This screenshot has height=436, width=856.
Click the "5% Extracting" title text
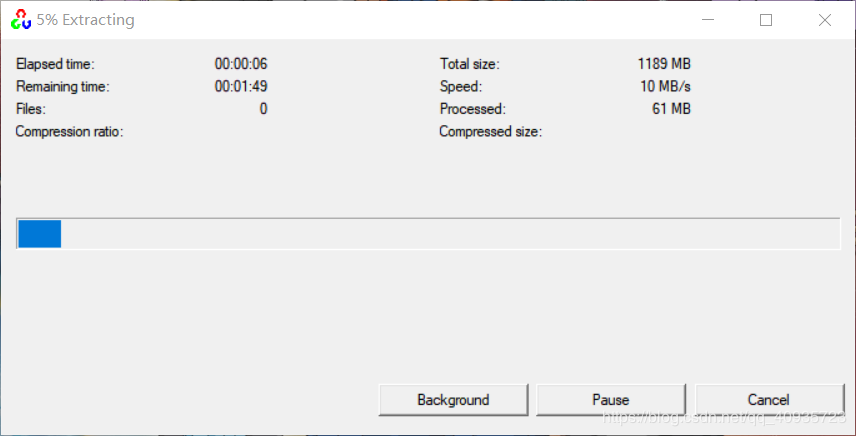point(86,20)
